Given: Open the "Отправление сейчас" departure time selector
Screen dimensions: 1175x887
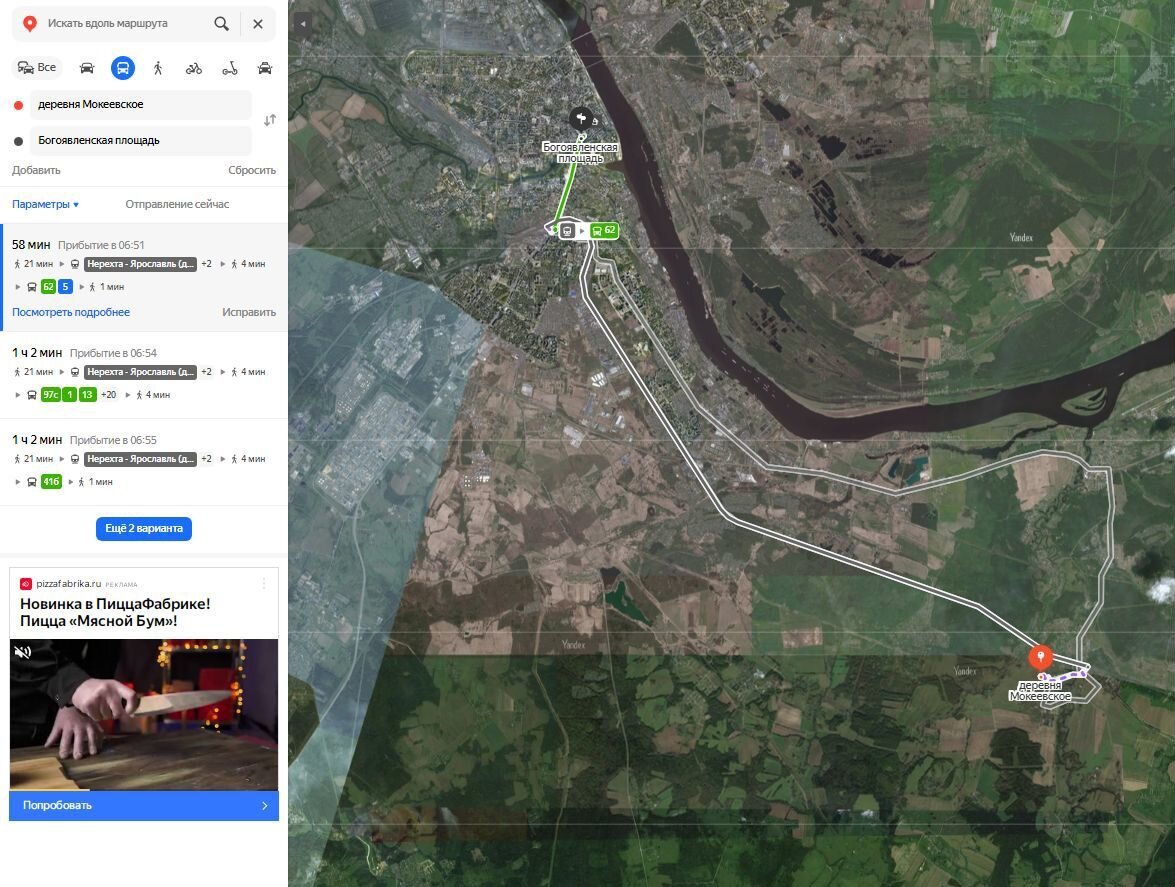Looking at the screenshot, I should pos(177,204).
